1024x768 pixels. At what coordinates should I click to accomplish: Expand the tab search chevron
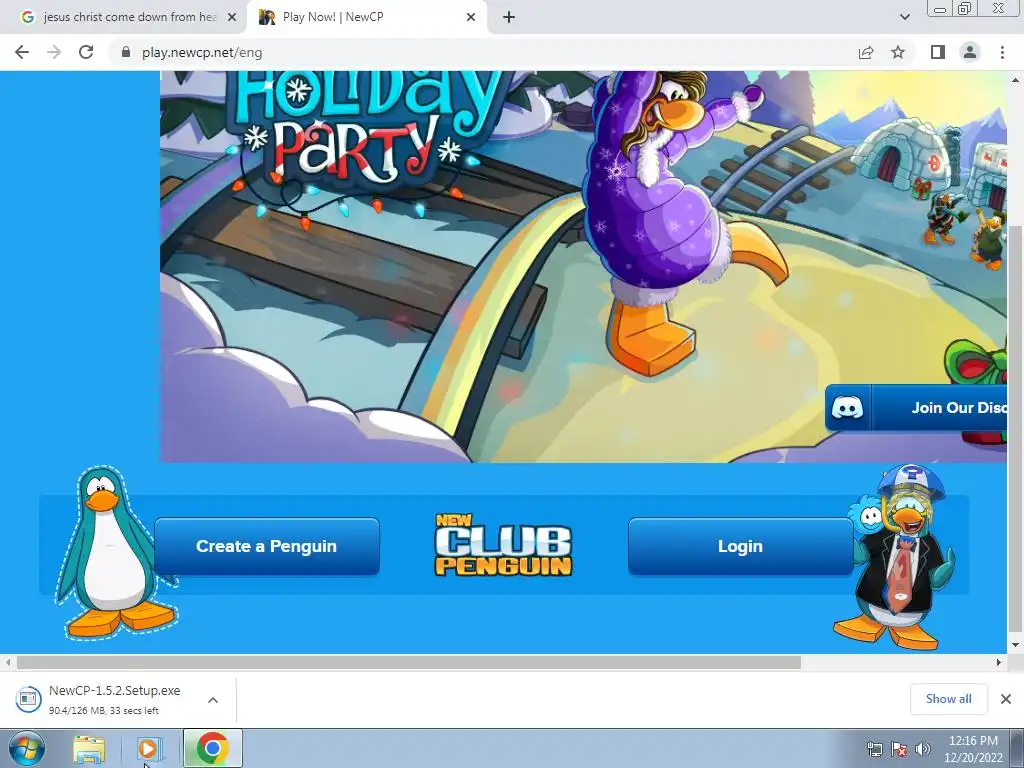(904, 18)
